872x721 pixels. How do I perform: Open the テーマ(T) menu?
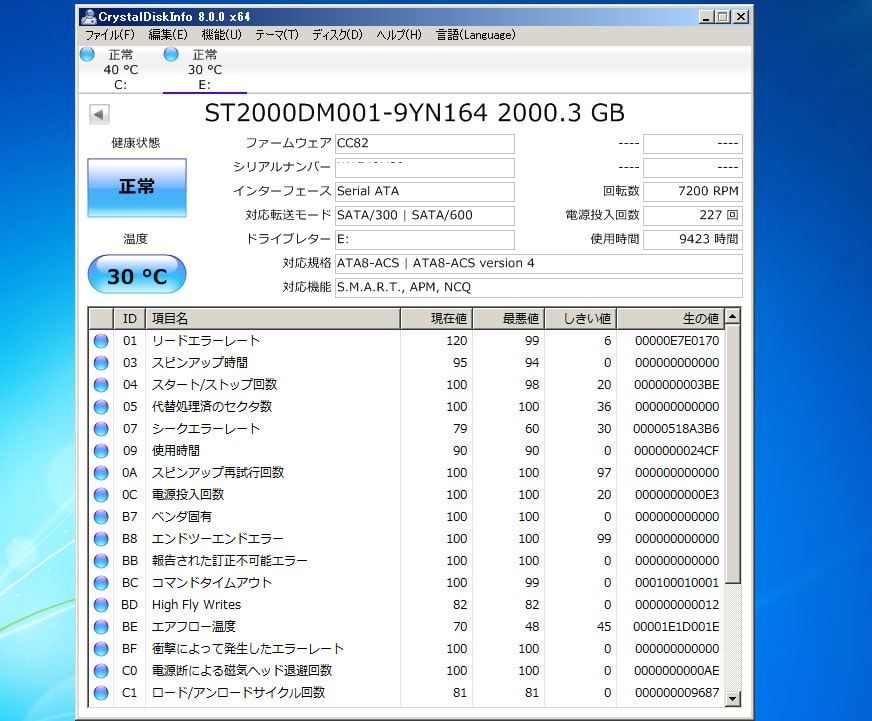pyautogui.click(x=276, y=35)
